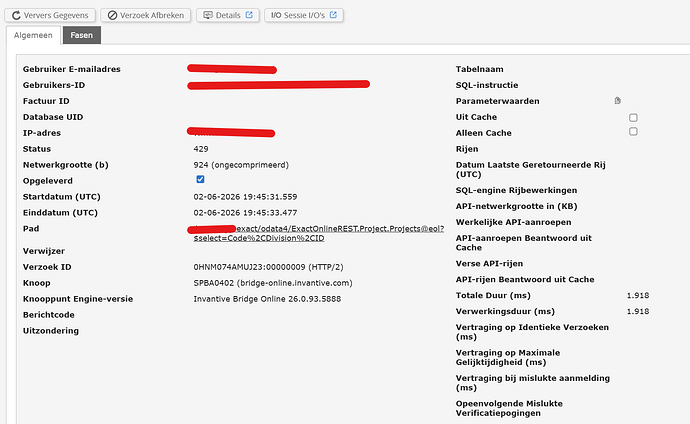Click the Verwerkingsduur value 1.918
Screen dimensions: 690x424
point(638,311)
